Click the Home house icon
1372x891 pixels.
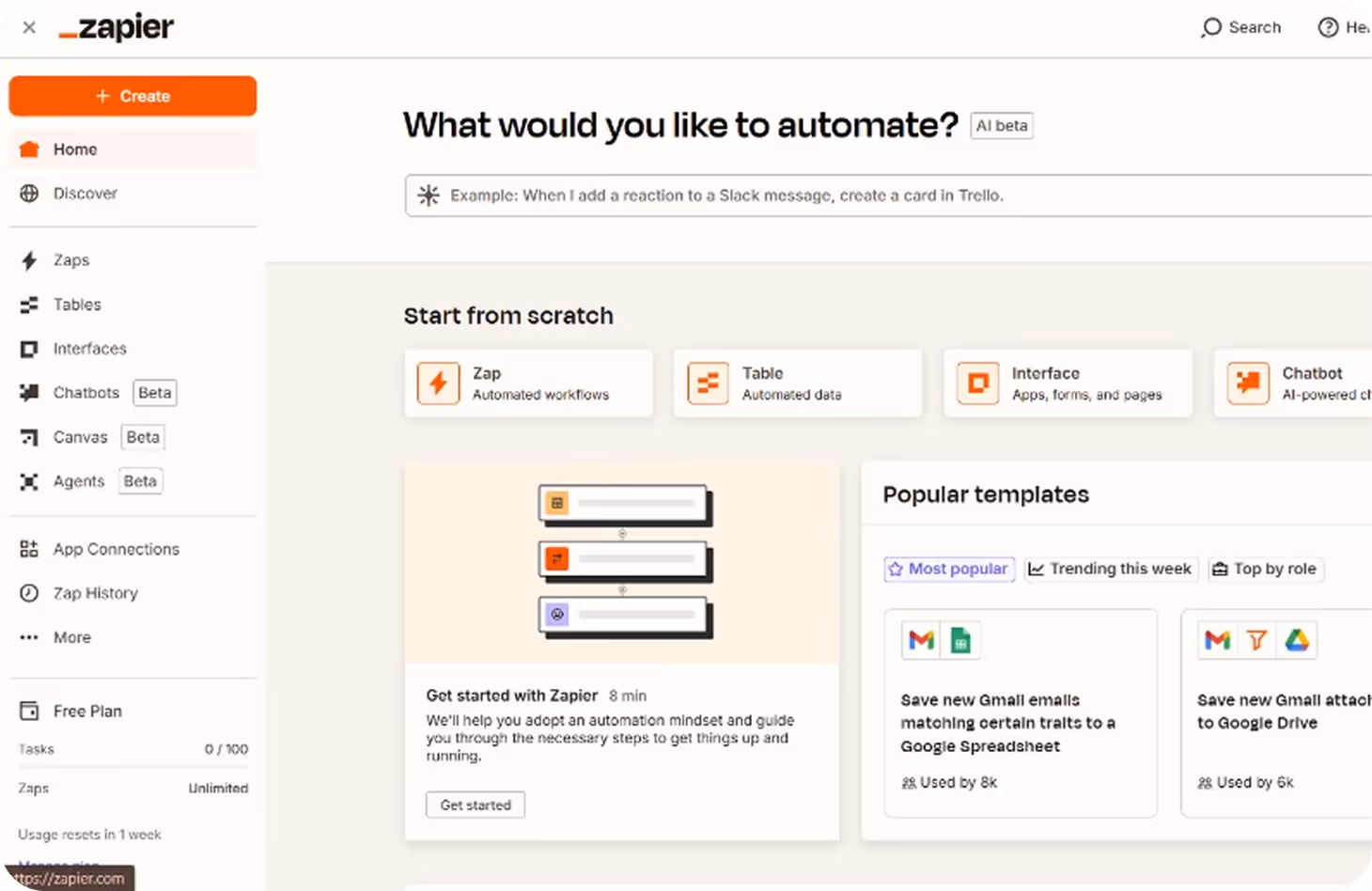point(29,149)
